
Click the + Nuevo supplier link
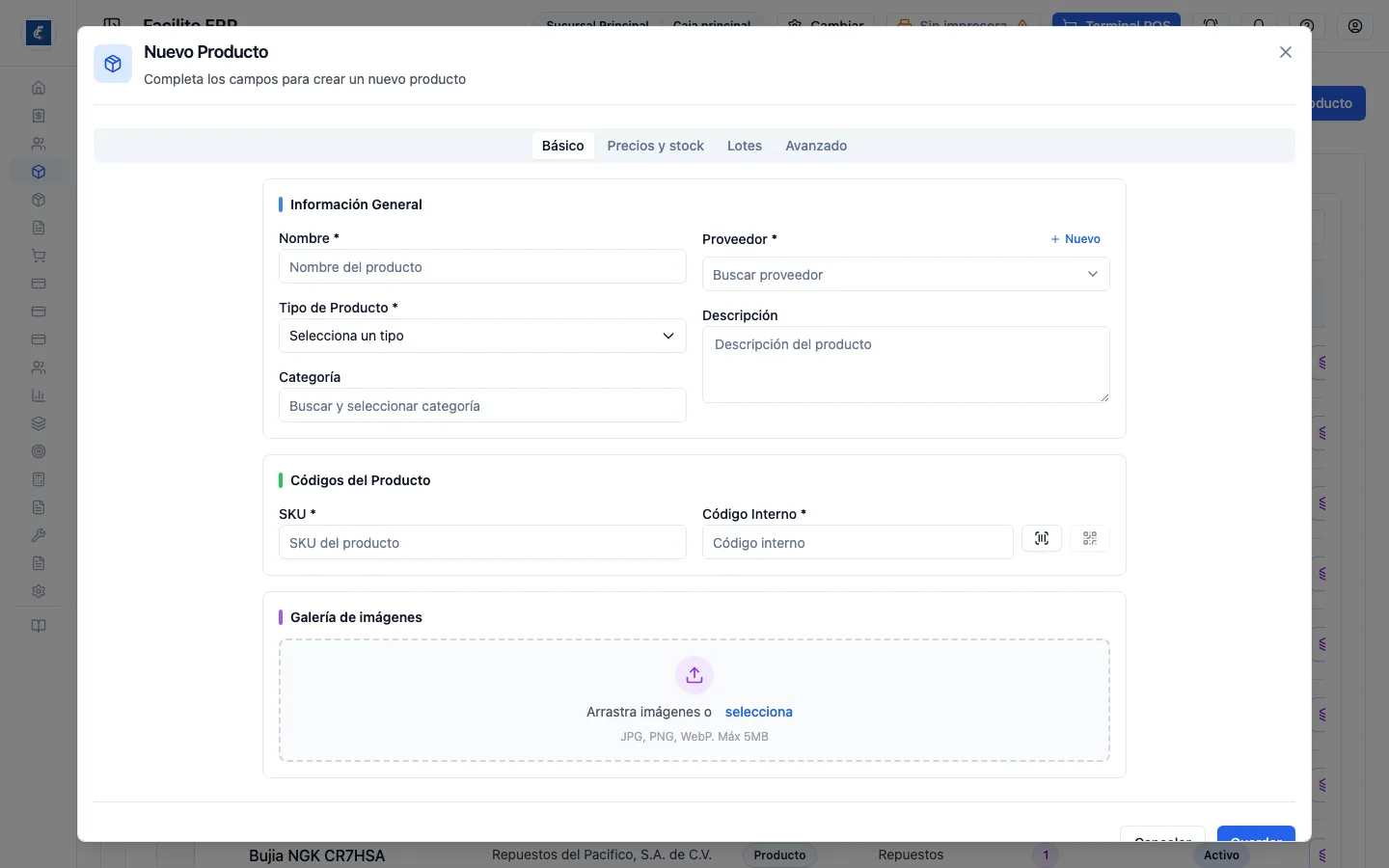[1076, 239]
